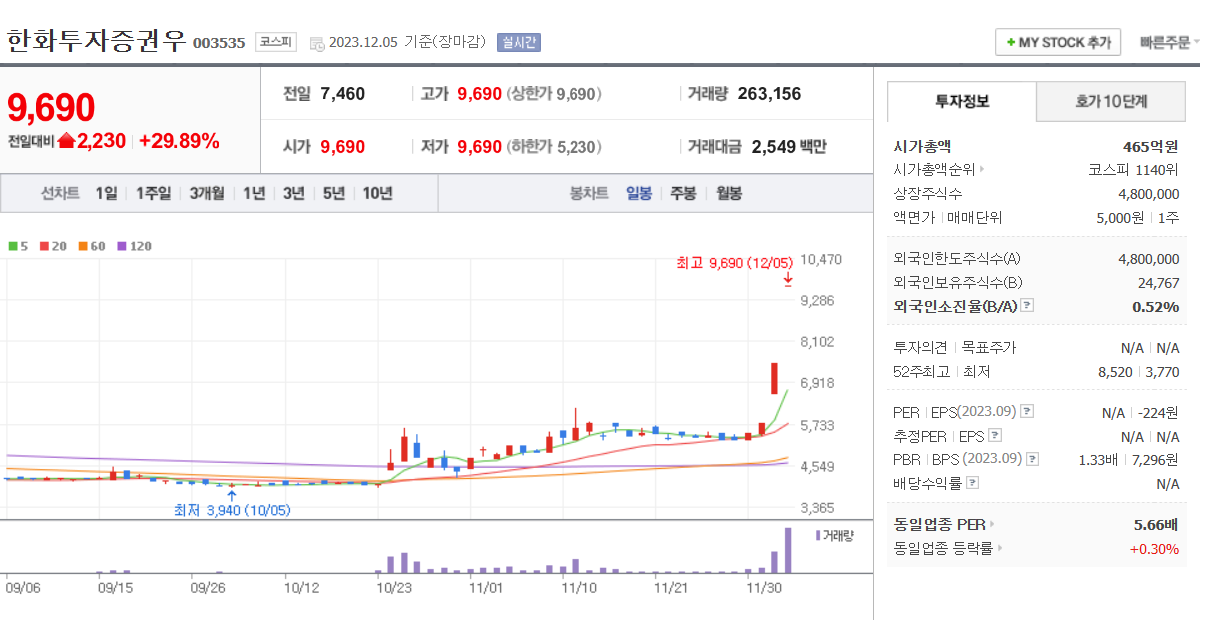Select the 주봉 candlestick chart
The image size is (1205, 620).
(683, 193)
